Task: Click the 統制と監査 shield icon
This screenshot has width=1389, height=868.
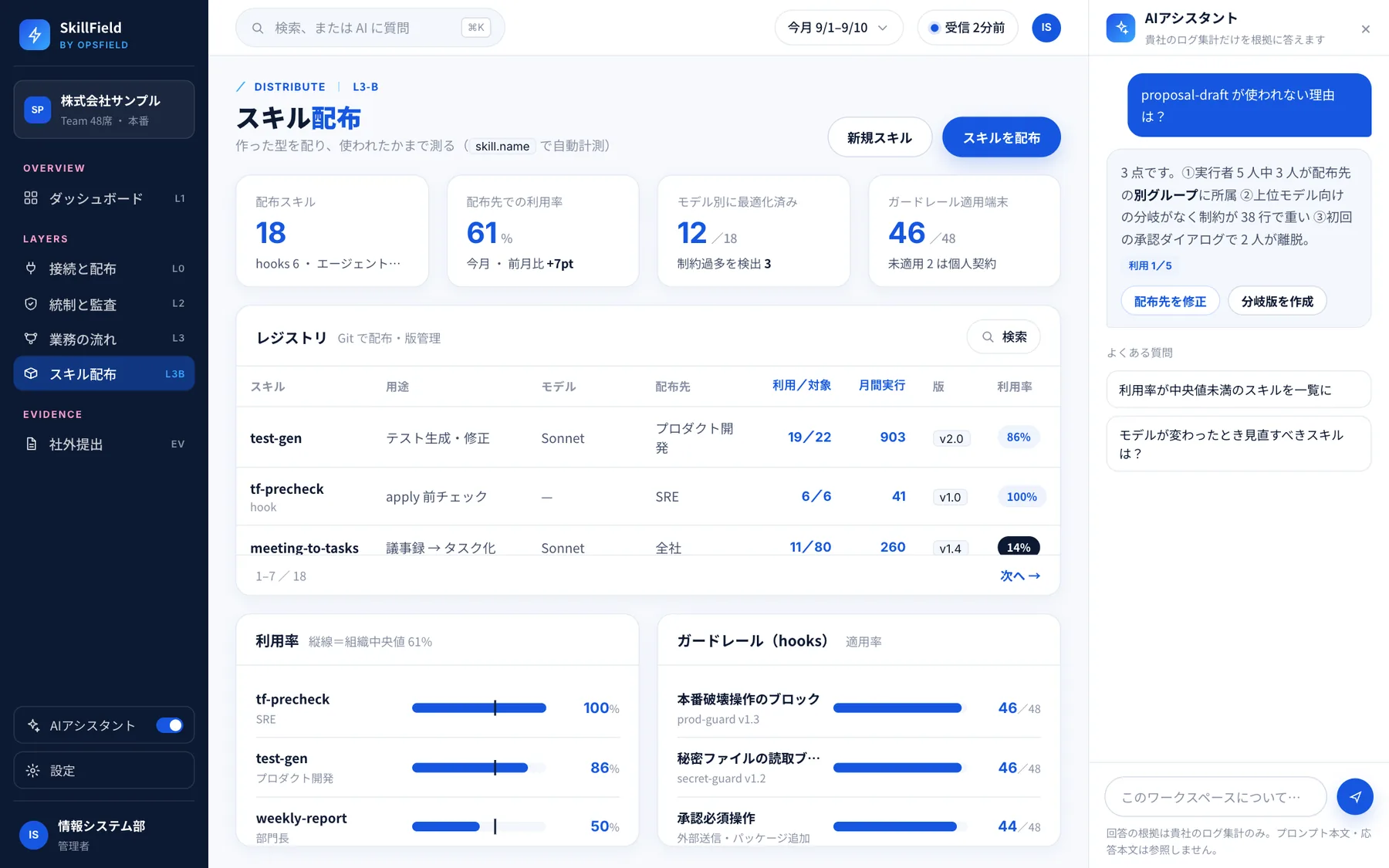Action: pyautogui.click(x=31, y=304)
